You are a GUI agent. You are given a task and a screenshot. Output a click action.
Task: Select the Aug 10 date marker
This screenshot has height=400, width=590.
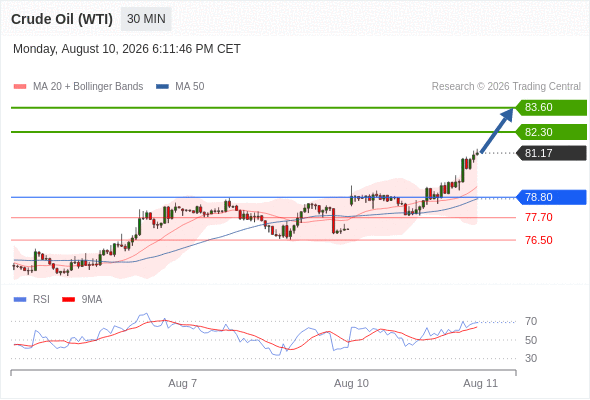click(351, 383)
